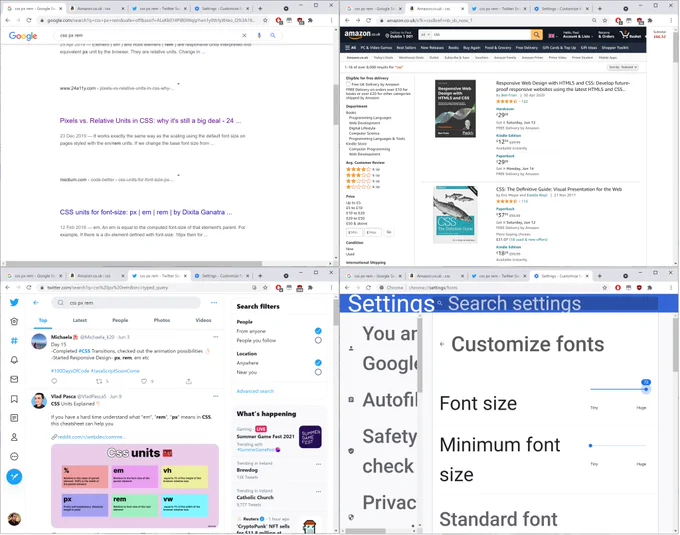Open the 'Responsive Web Design with HTML5' book title
The width and height of the screenshot is (680, 535).
(563, 86)
